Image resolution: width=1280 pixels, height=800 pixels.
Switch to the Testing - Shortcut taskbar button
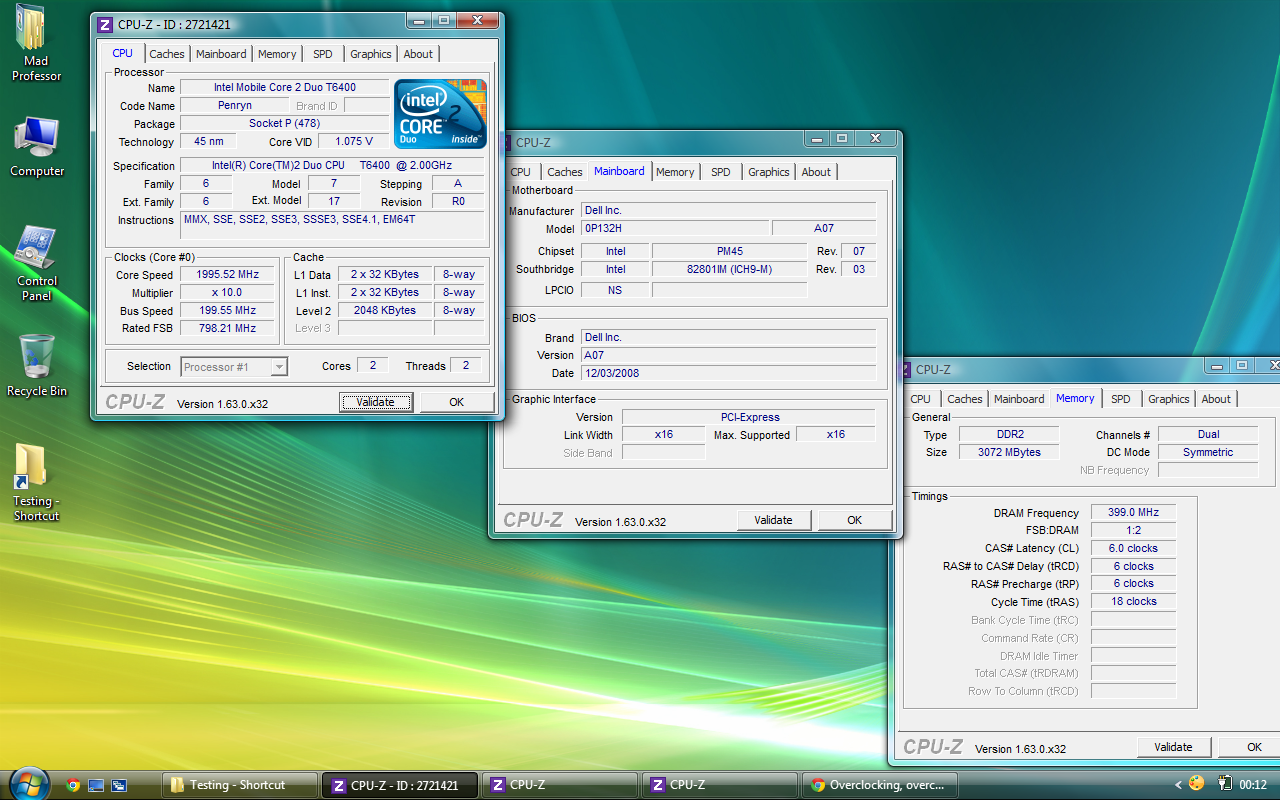[x=241, y=785]
